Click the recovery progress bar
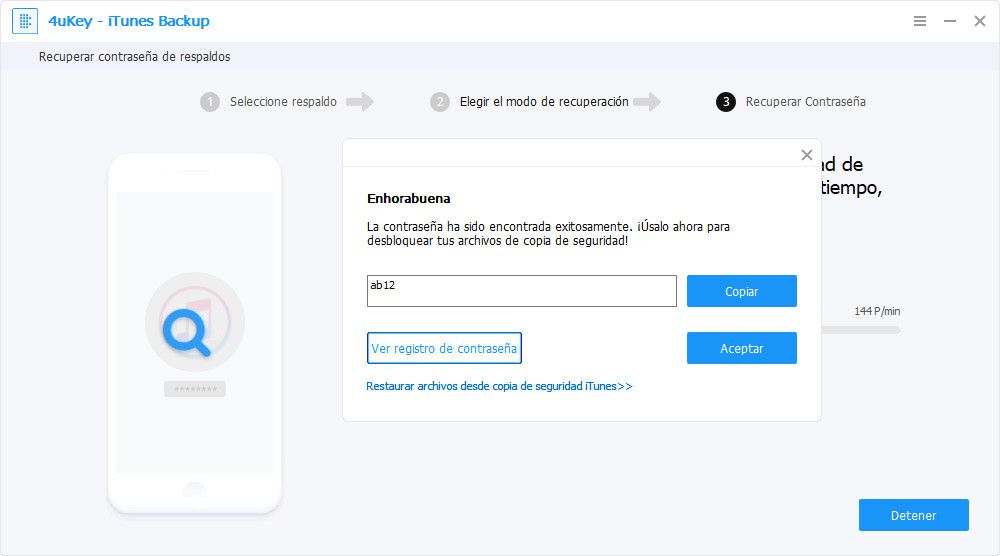This screenshot has height=556, width=1000. pyautogui.click(x=860, y=330)
